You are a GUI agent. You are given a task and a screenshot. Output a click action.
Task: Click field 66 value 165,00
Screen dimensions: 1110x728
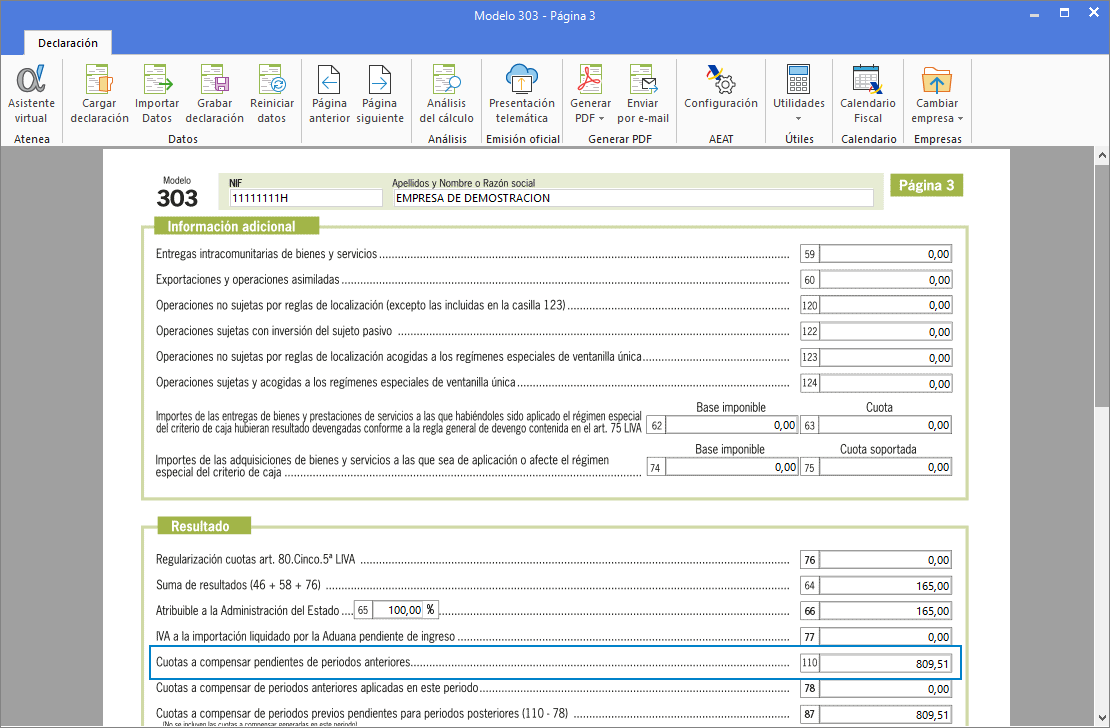point(885,610)
